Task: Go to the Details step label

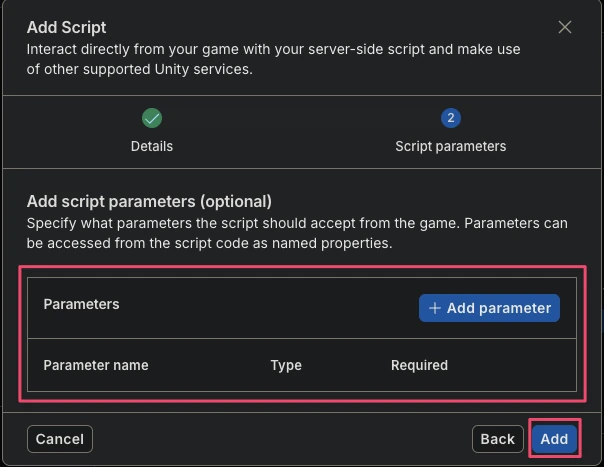Action: pyautogui.click(x=152, y=146)
